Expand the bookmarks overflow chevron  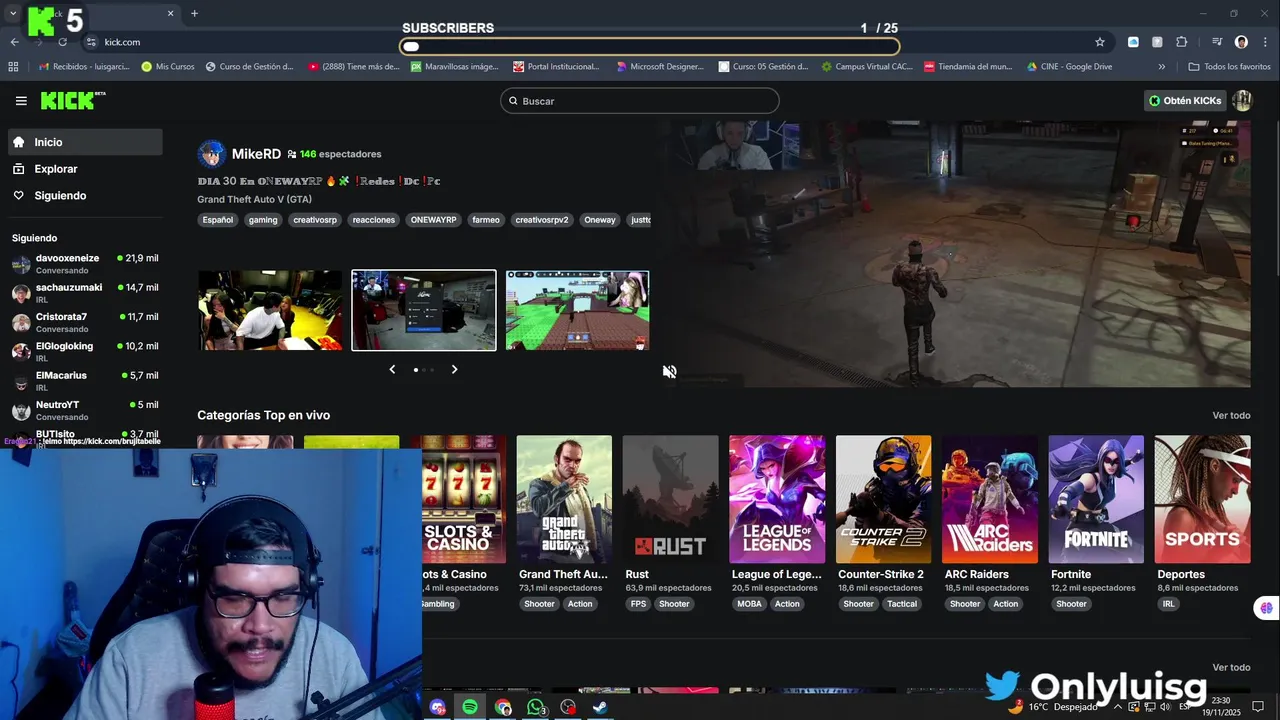click(x=1161, y=67)
